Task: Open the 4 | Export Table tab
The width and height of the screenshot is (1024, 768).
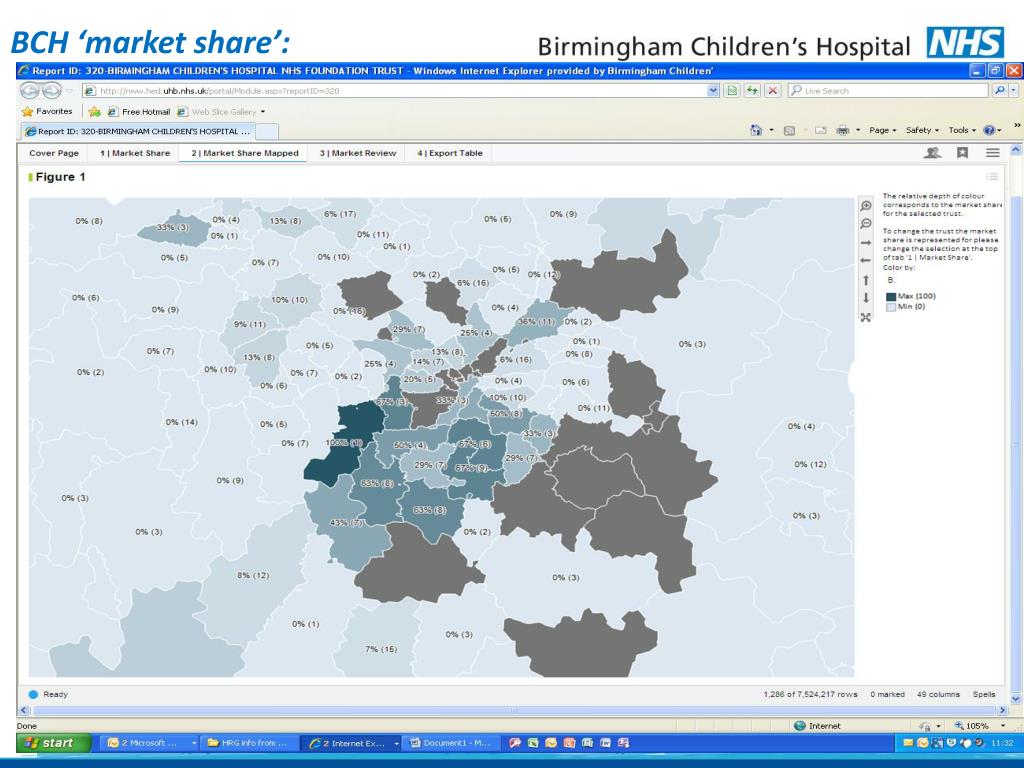Action: pos(450,153)
